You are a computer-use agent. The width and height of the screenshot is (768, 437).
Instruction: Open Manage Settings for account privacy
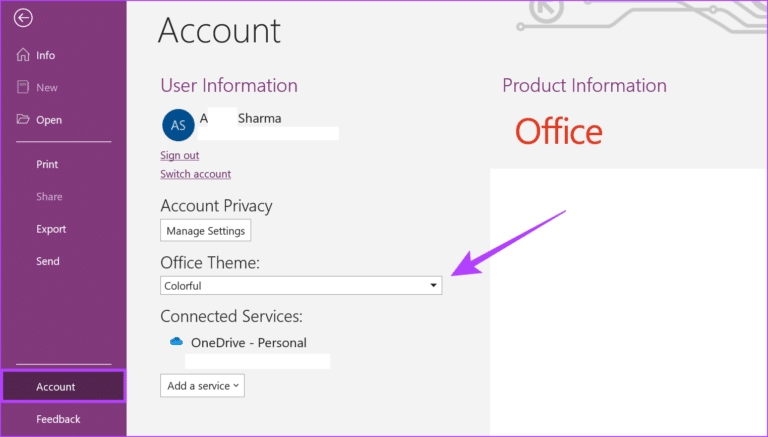coord(206,230)
